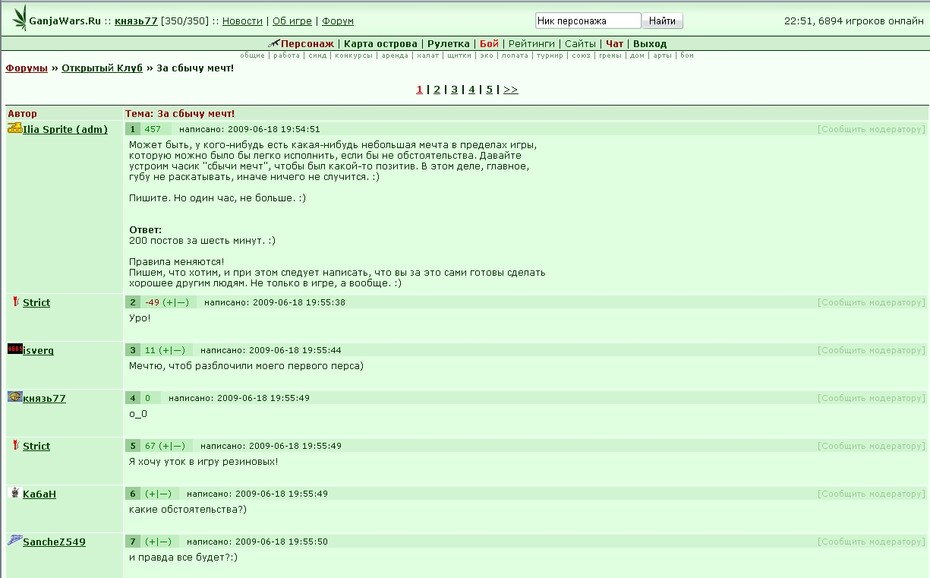
Task: Go to Рулетка in the main menu
Action: coord(448,44)
